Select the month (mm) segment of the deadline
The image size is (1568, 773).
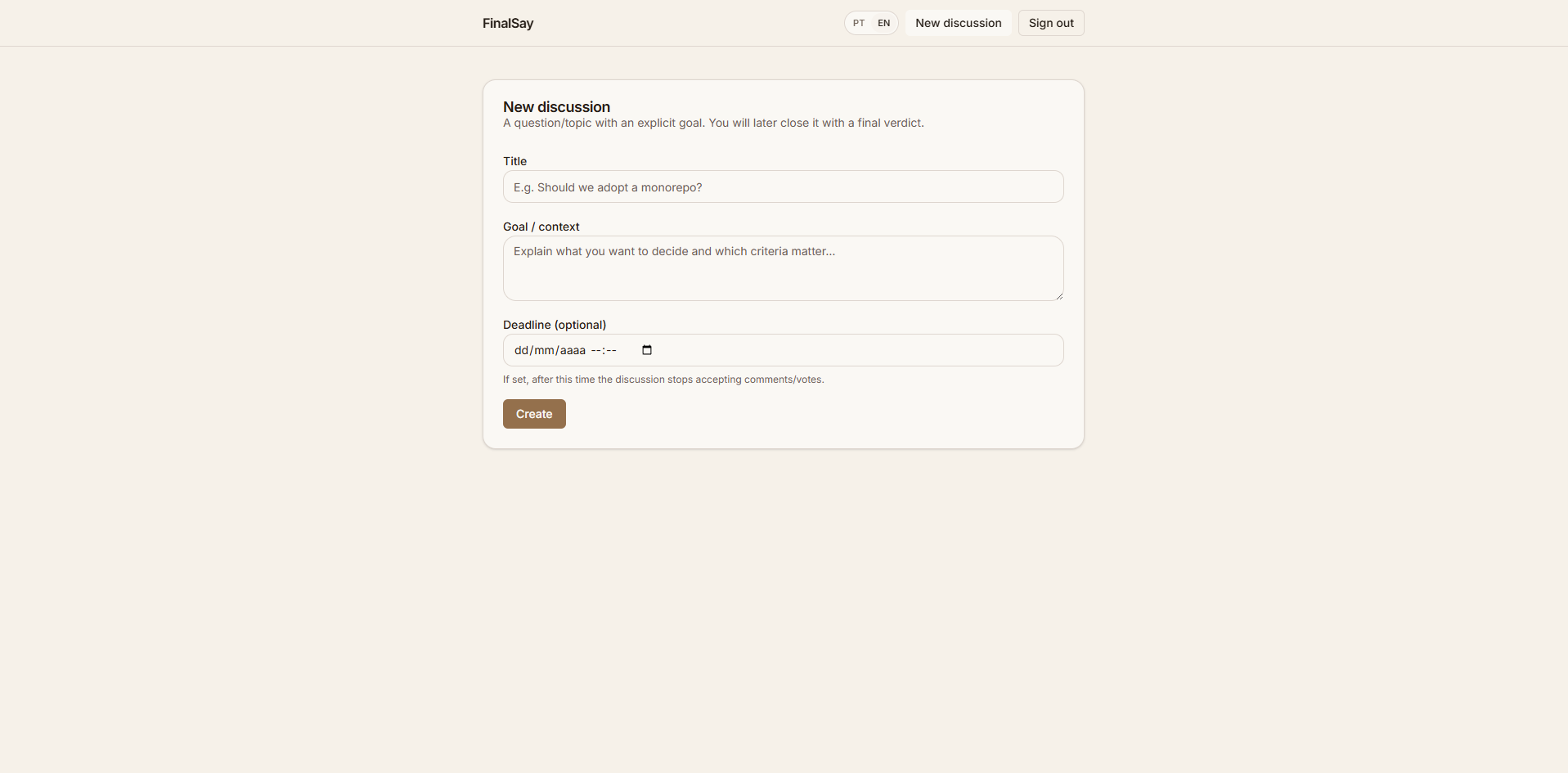coord(544,349)
